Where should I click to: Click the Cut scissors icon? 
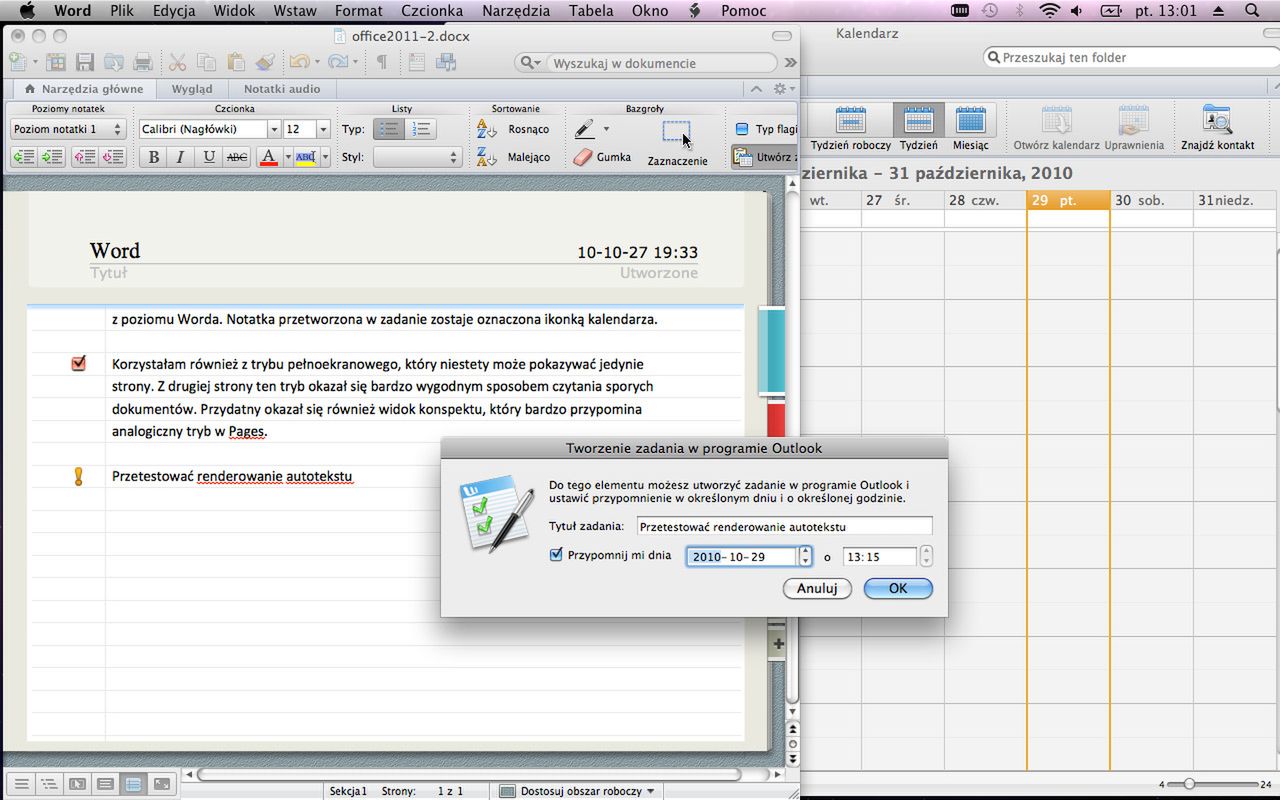177,62
